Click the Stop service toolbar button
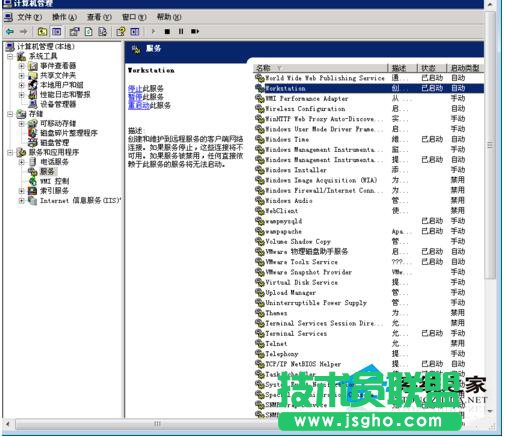This screenshot has height=437, width=505. coord(167,31)
